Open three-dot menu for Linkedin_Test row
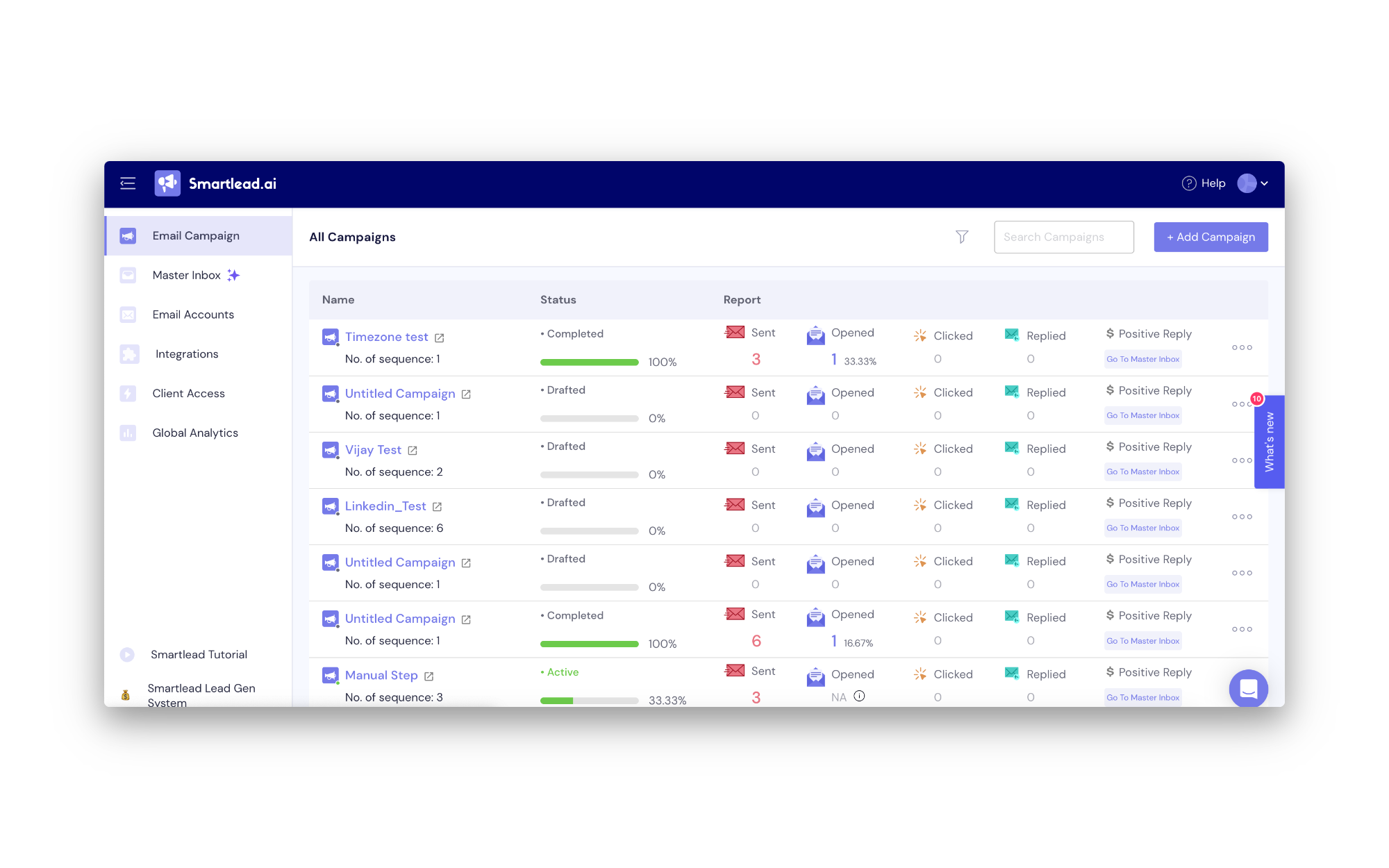1389x868 pixels. (1242, 517)
